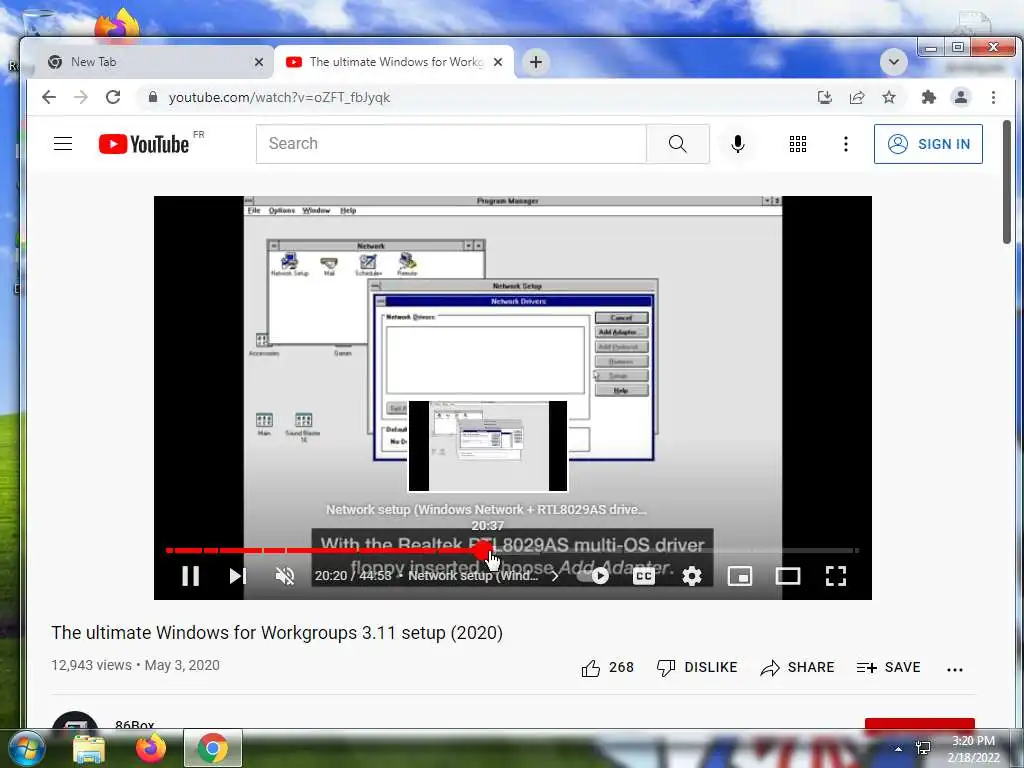Search with voice microphone

(x=737, y=144)
